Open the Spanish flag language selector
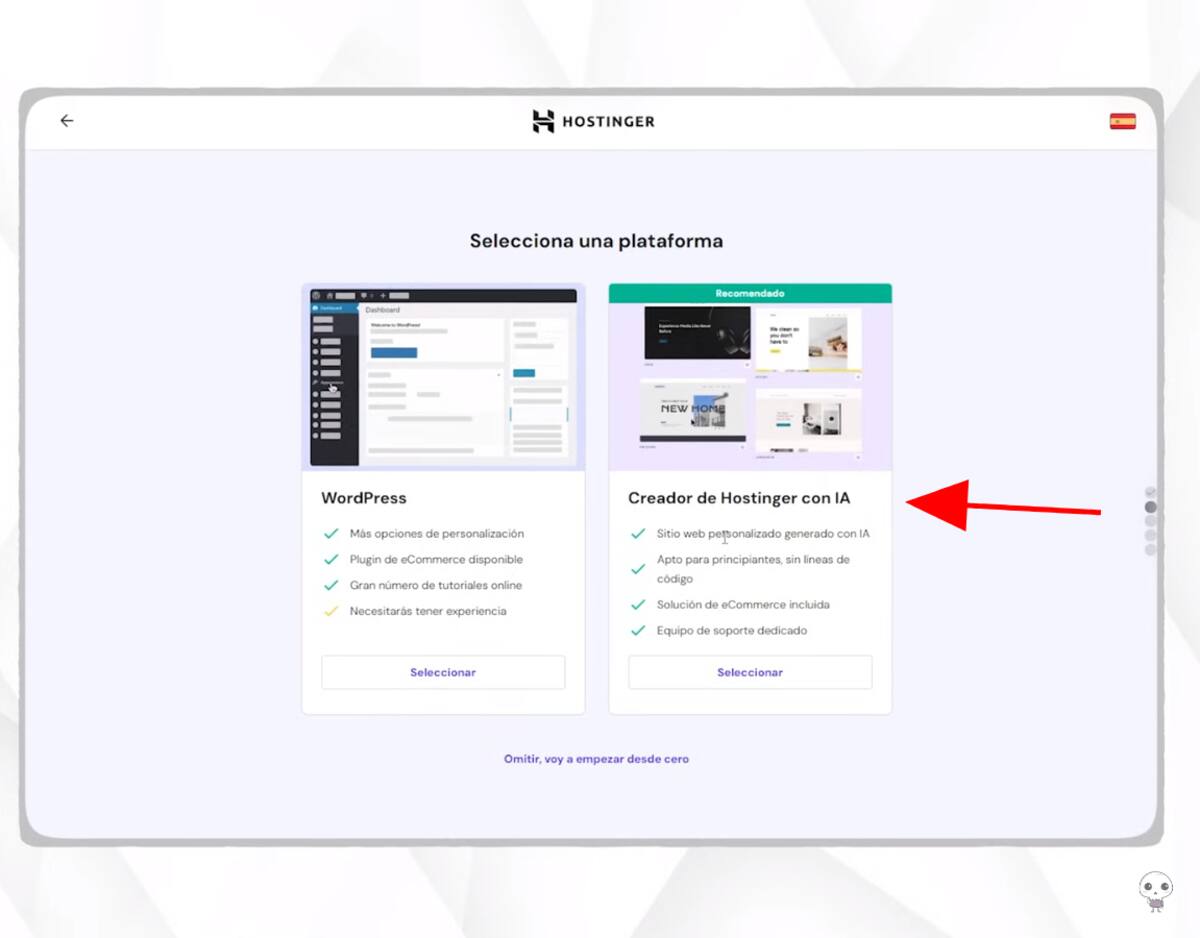 point(1122,122)
